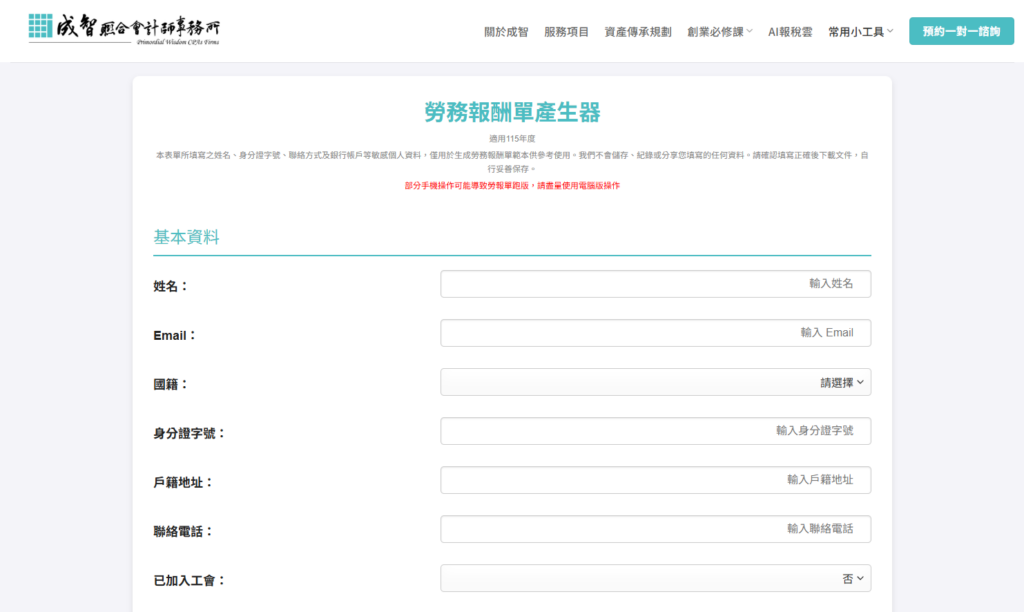Click the Email input field
The width and height of the screenshot is (1024, 612).
tap(655, 333)
